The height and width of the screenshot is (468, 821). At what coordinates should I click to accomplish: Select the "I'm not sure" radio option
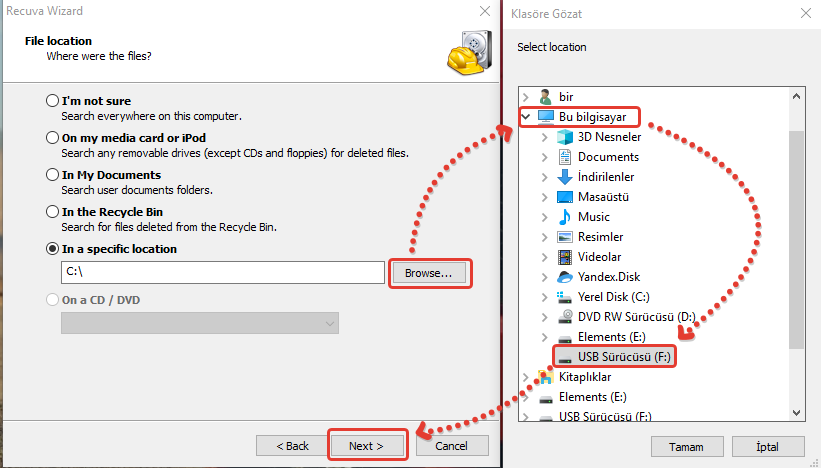pyautogui.click(x=52, y=101)
